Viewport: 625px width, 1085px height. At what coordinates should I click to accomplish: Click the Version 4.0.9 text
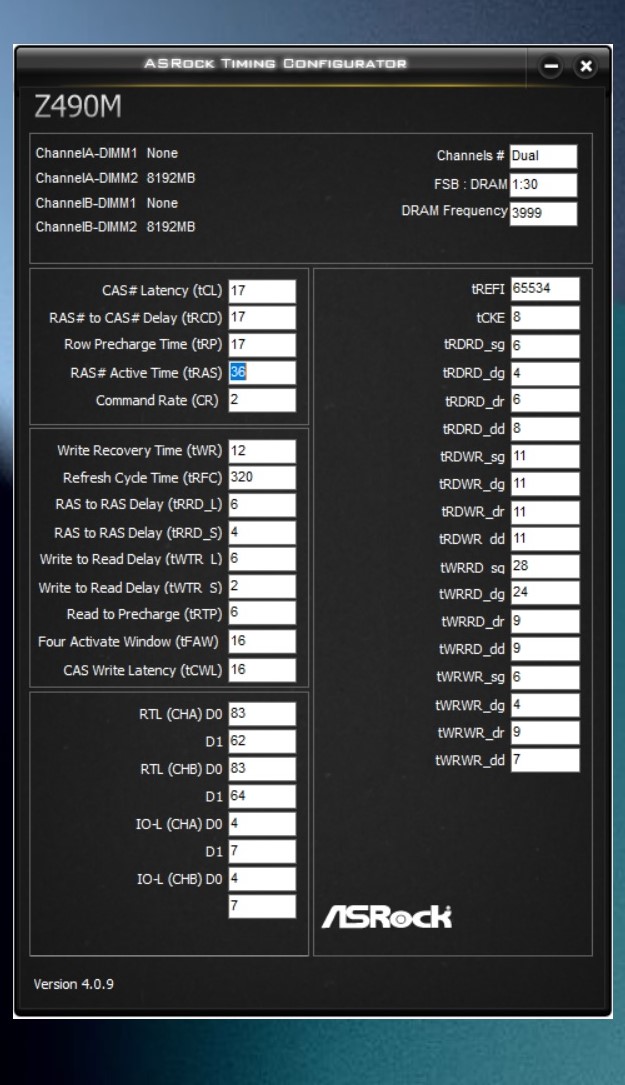pos(73,984)
